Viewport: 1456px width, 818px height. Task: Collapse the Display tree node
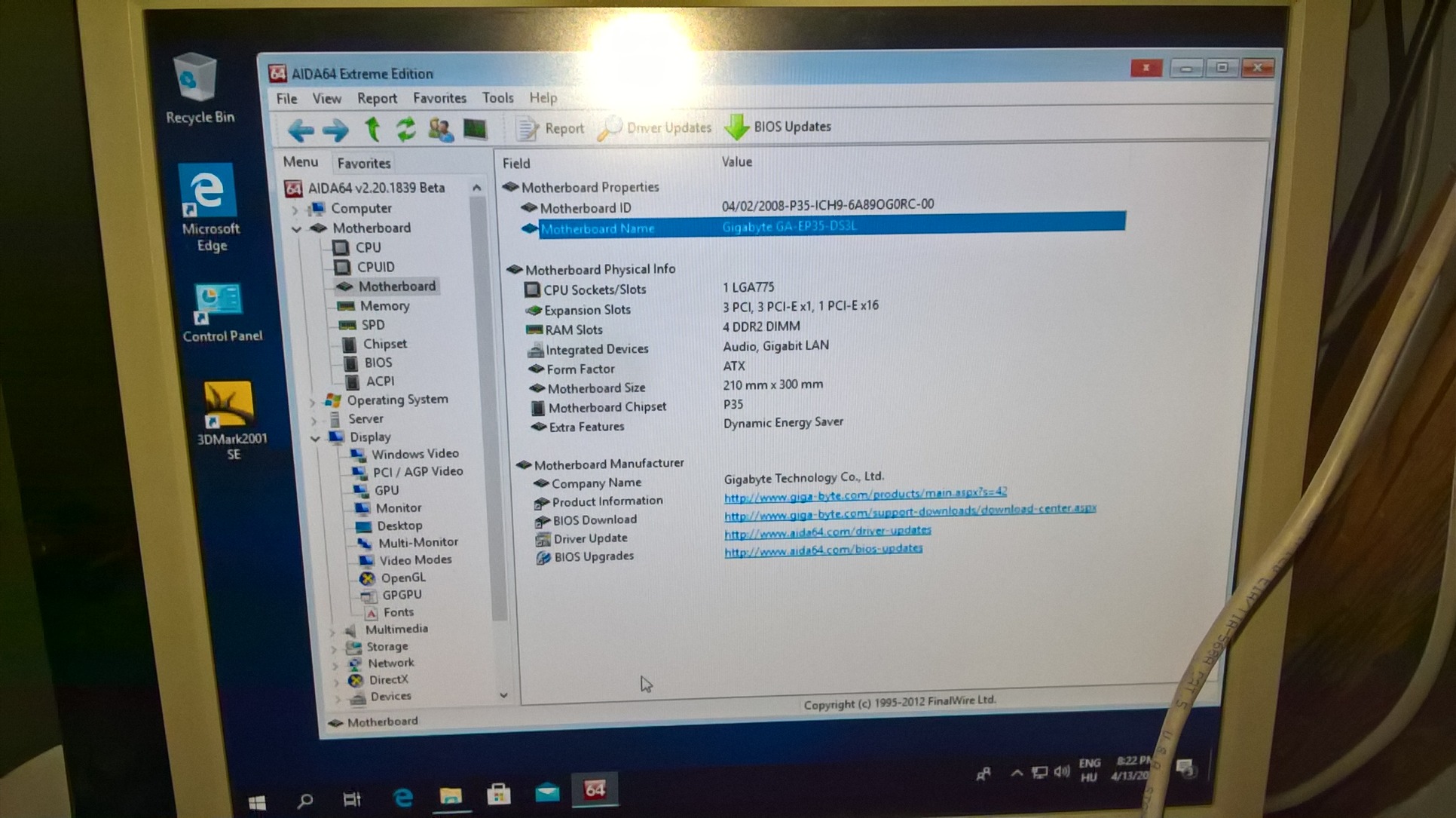pyautogui.click(x=315, y=437)
